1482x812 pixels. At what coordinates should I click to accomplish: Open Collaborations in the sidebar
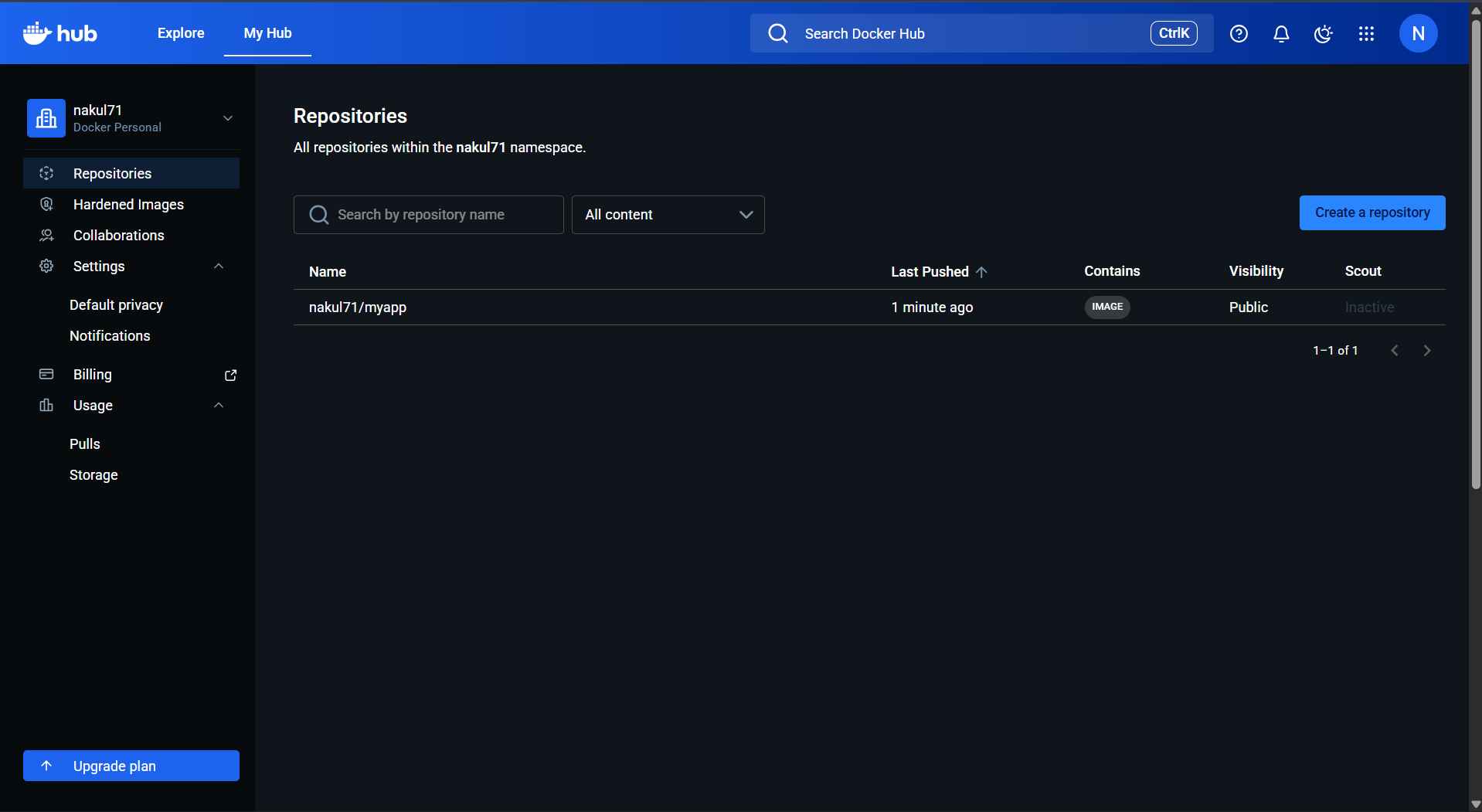tap(131, 235)
